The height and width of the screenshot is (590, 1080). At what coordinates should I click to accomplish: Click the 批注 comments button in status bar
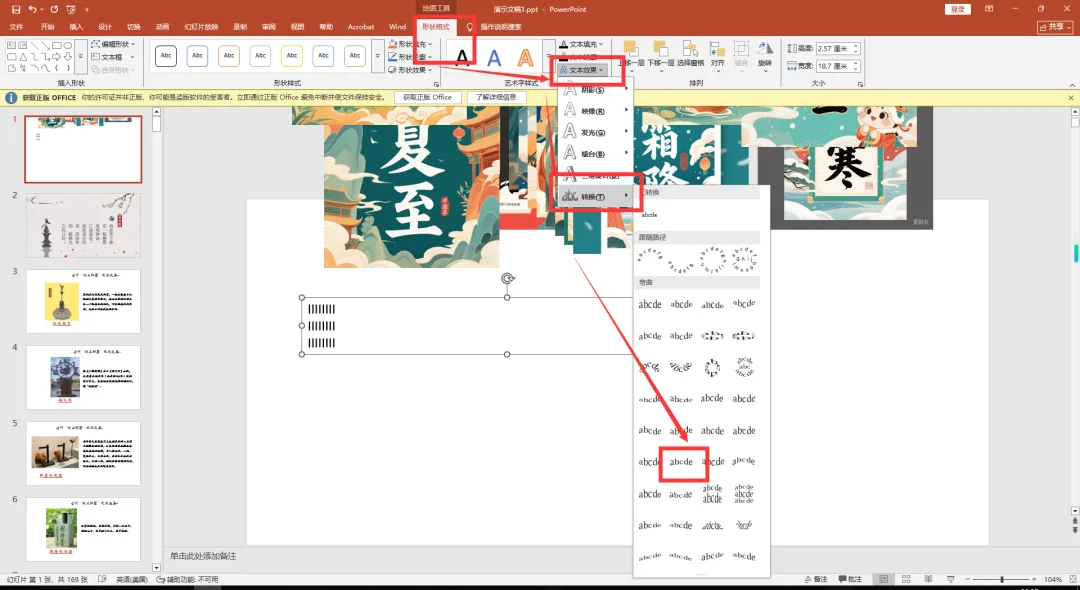click(x=850, y=580)
